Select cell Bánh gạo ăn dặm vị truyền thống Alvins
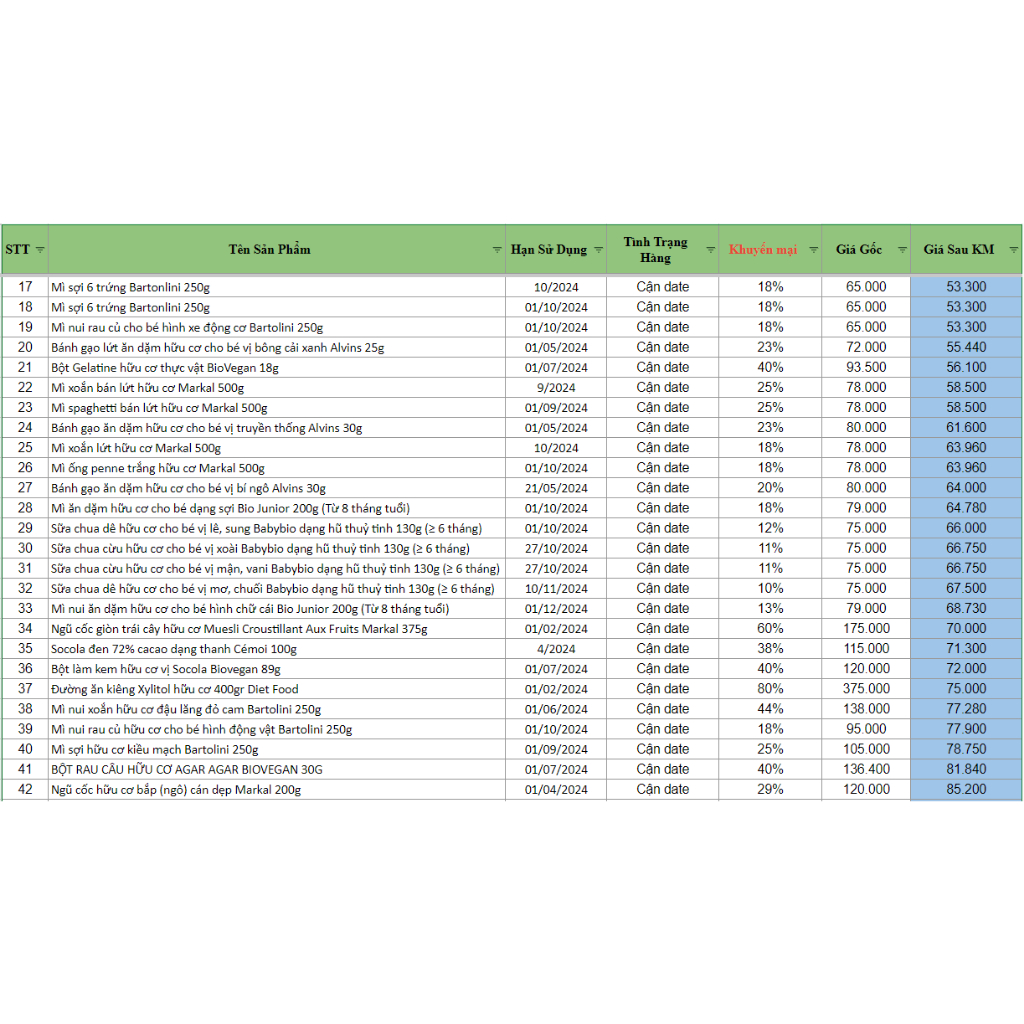Viewport: 1024px width, 1024px height. 276,428
